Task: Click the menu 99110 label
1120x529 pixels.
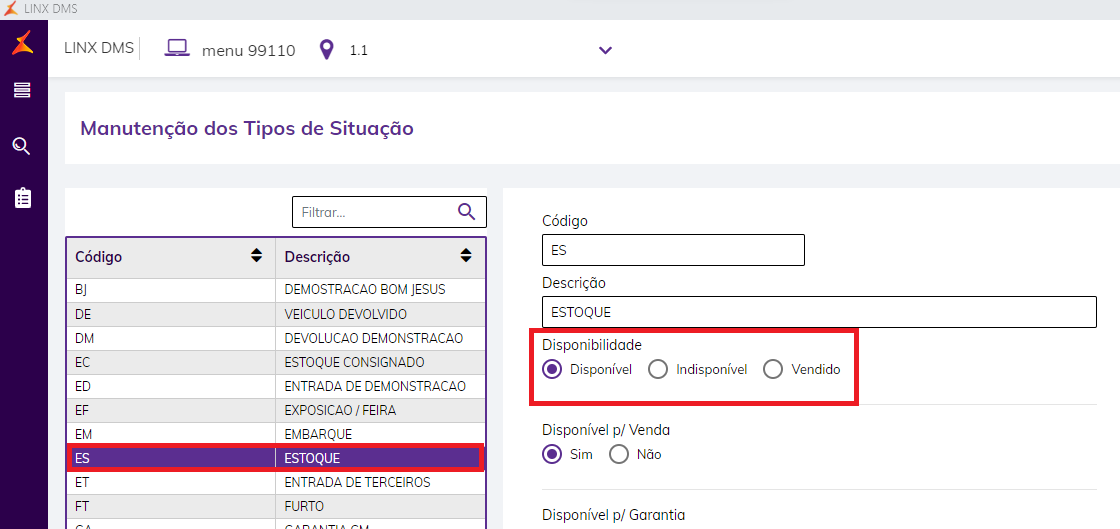Action: [x=248, y=50]
